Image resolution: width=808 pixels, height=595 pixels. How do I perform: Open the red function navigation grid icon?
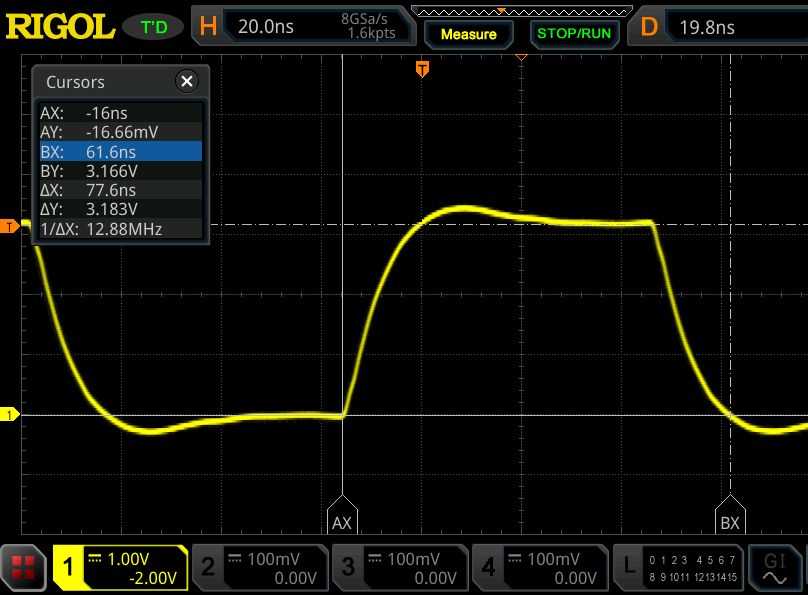coord(23,567)
